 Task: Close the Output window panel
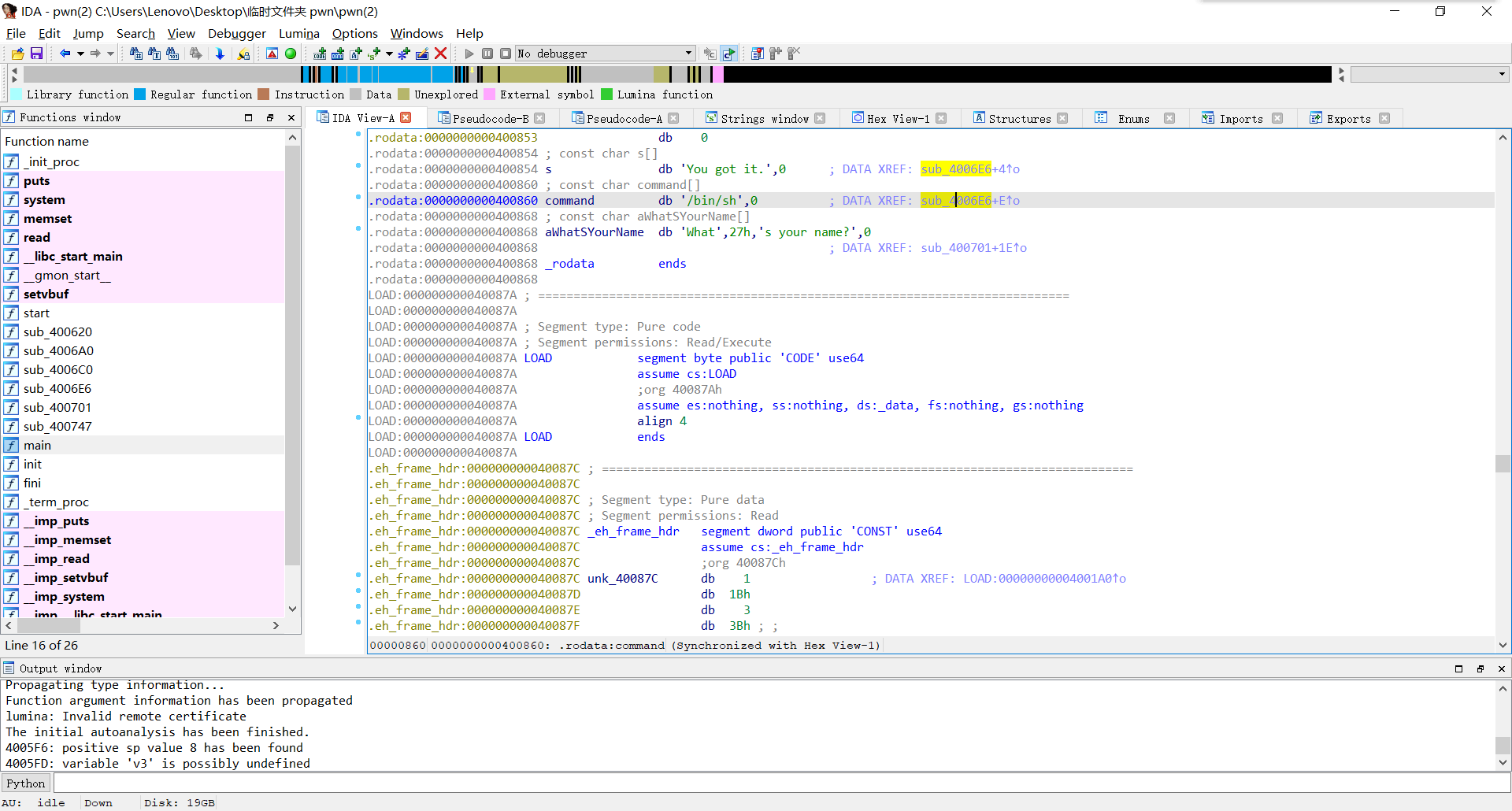[x=1501, y=668]
